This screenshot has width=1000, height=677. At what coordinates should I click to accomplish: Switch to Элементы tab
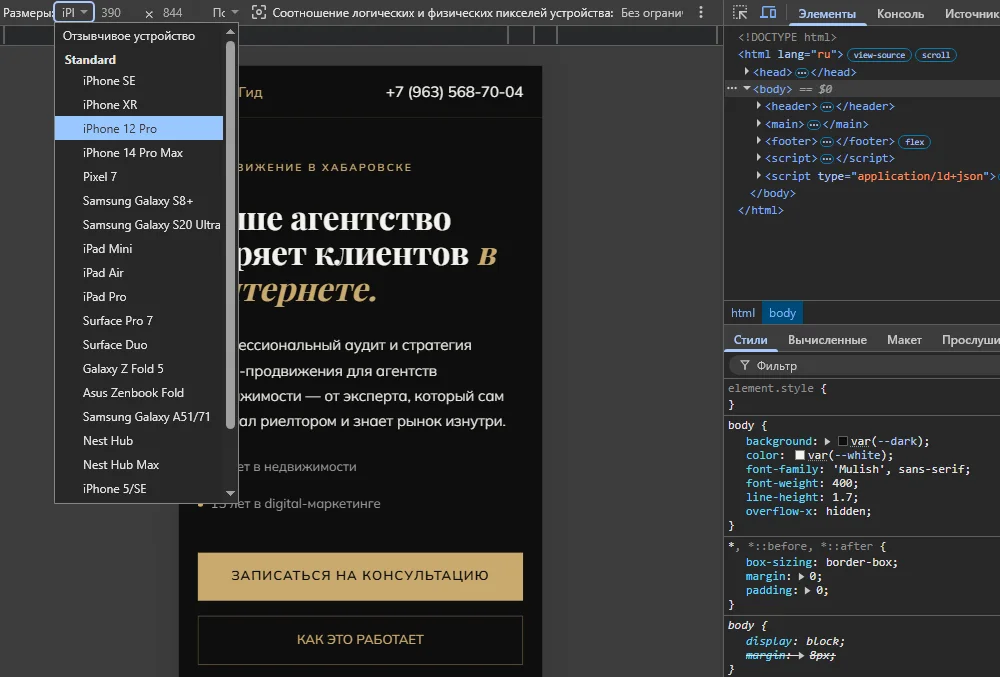pyautogui.click(x=827, y=13)
